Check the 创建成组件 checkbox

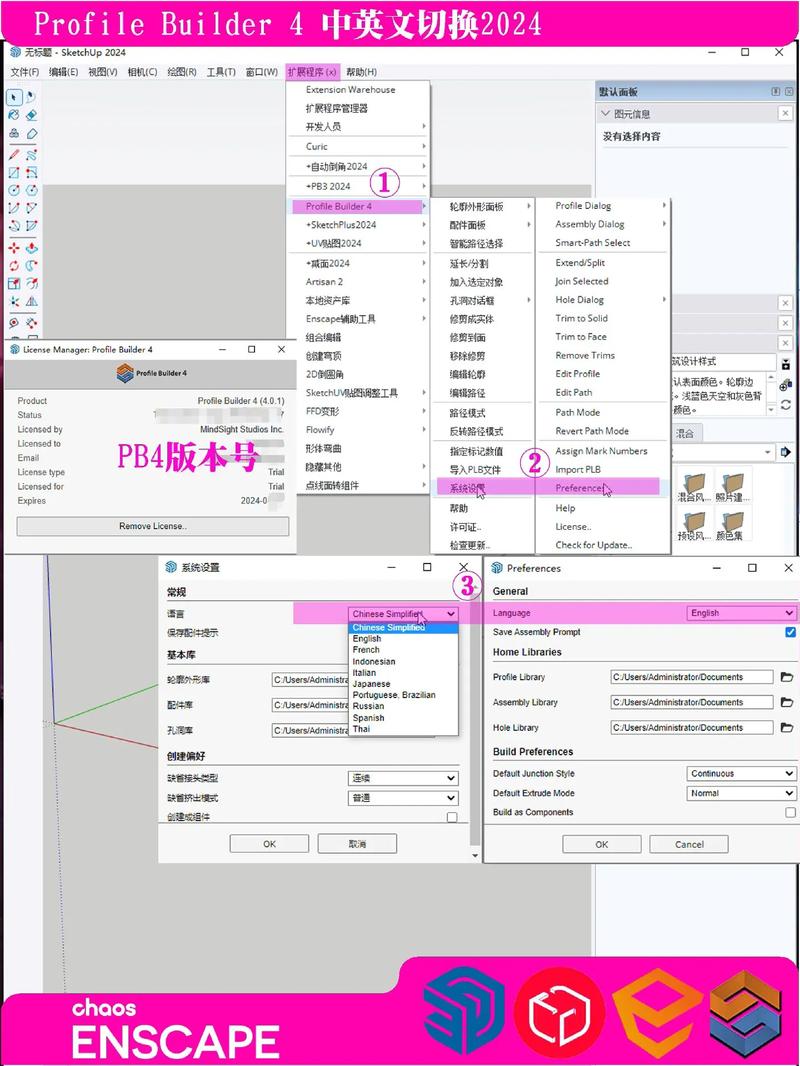pyautogui.click(x=452, y=817)
